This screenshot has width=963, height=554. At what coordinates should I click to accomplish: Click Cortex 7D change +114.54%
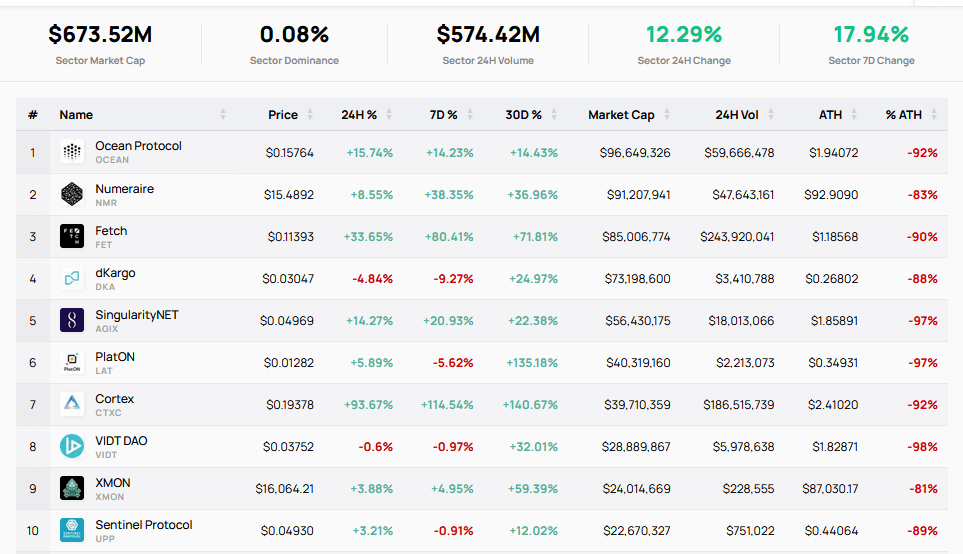(x=447, y=405)
